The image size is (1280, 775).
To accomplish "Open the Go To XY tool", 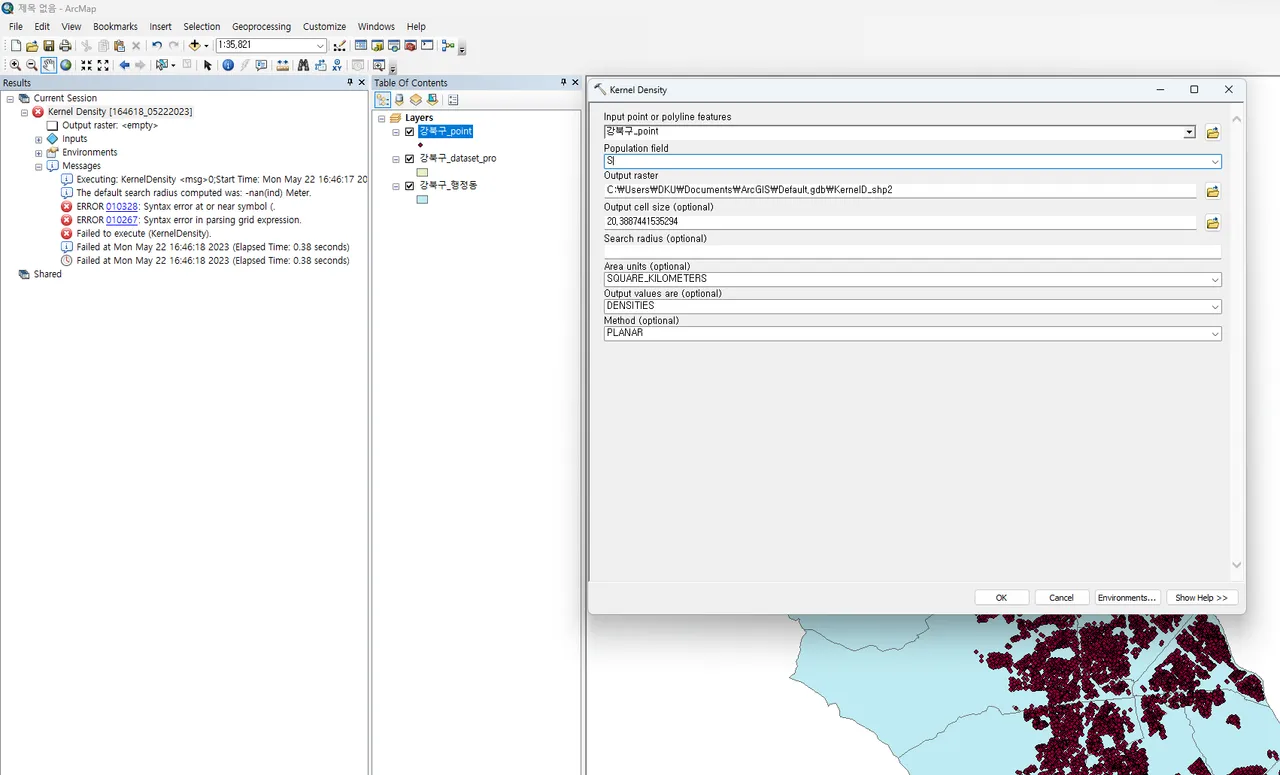I will [x=338, y=65].
